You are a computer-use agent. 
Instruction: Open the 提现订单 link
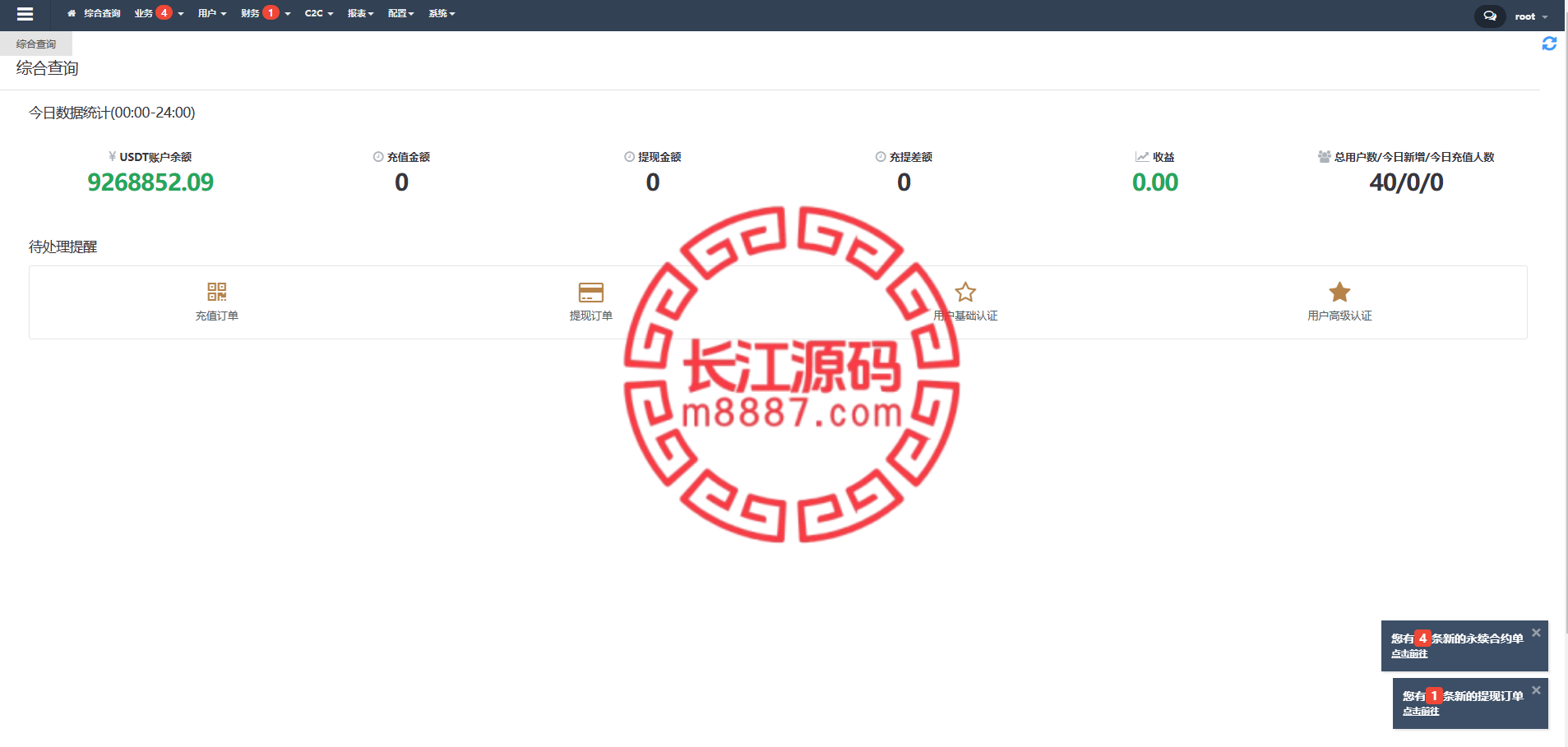(x=591, y=316)
